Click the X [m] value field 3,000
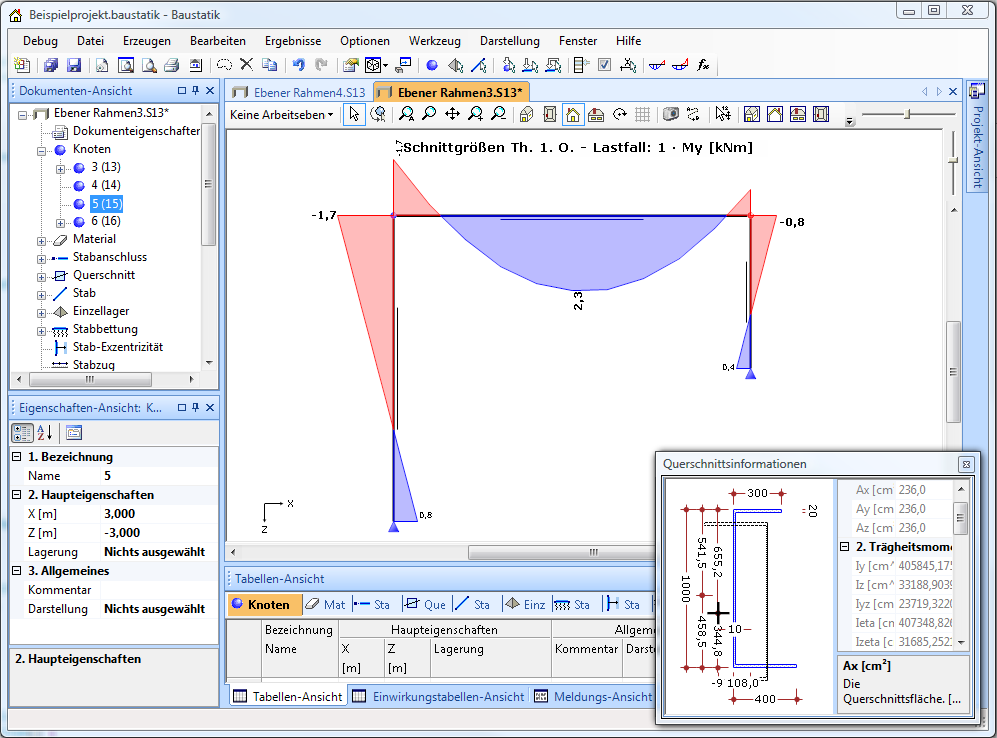This screenshot has height=738, width=997. tap(160, 514)
